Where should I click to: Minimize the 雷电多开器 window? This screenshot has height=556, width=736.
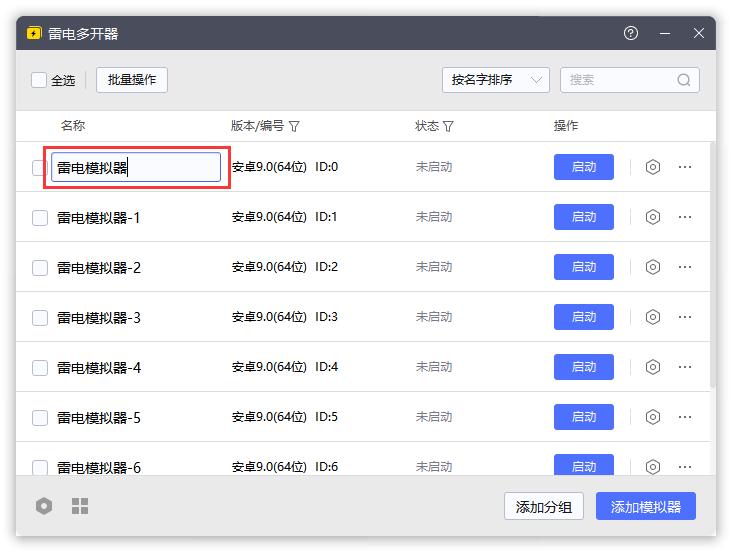pos(665,33)
